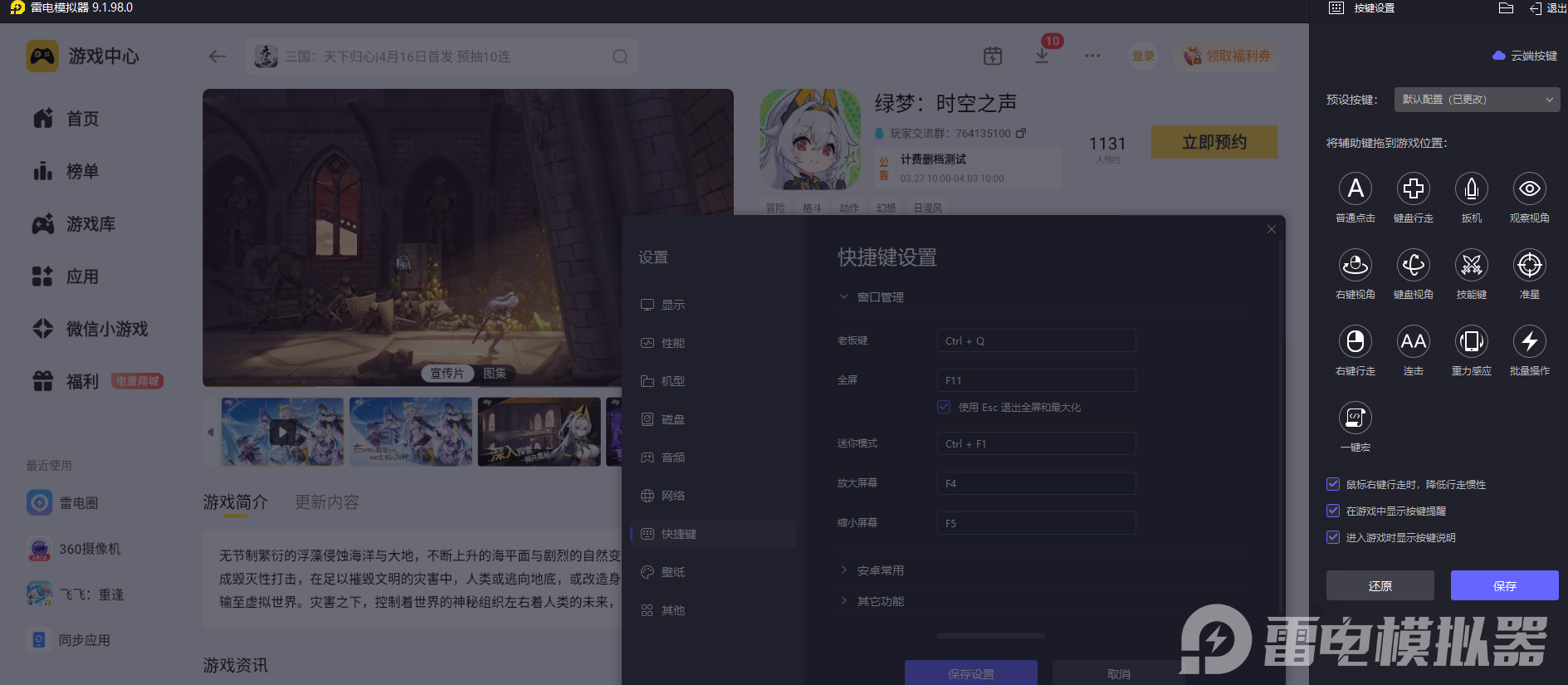Open 网络 settings tab
The image size is (1568, 685).
[x=714, y=496]
